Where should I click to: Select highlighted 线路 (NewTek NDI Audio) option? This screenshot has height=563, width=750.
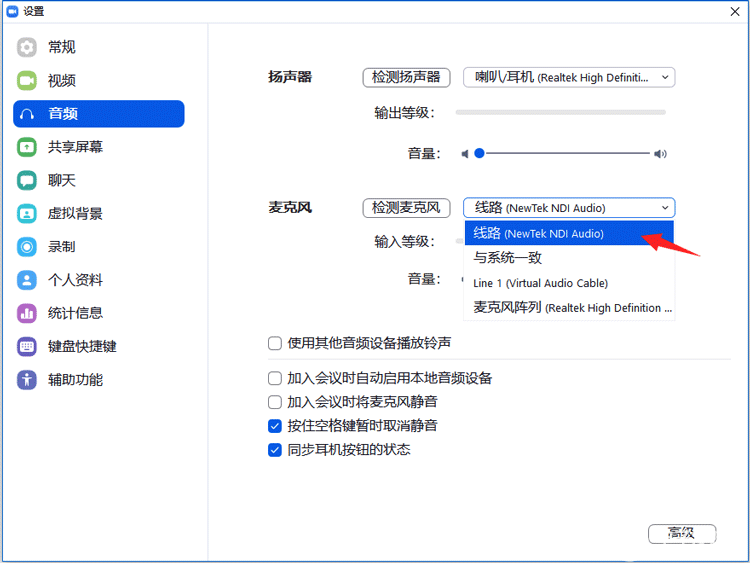pyautogui.click(x=569, y=233)
